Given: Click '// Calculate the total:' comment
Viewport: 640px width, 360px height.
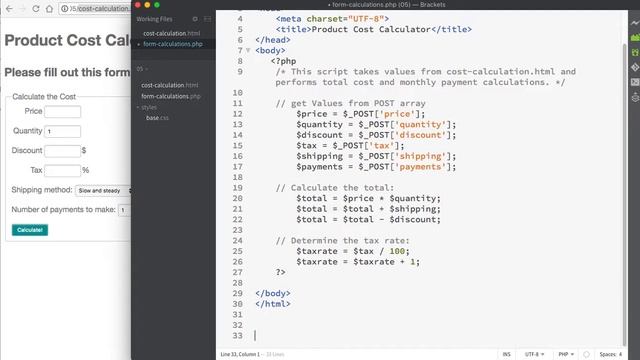Looking at the screenshot, I should [335, 188].
